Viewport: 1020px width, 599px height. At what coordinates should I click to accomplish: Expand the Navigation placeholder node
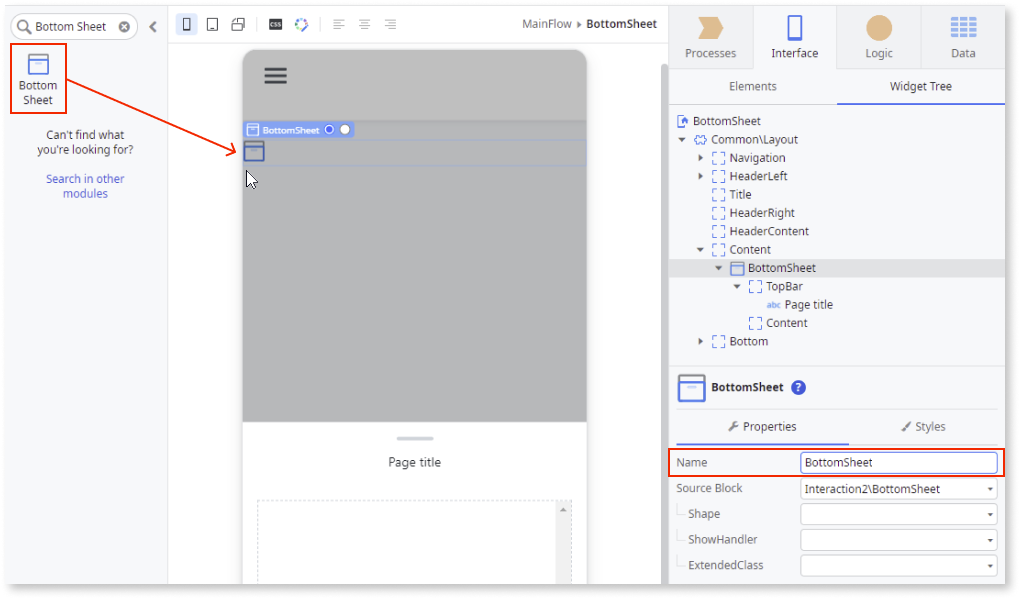(x=701, y=158)
